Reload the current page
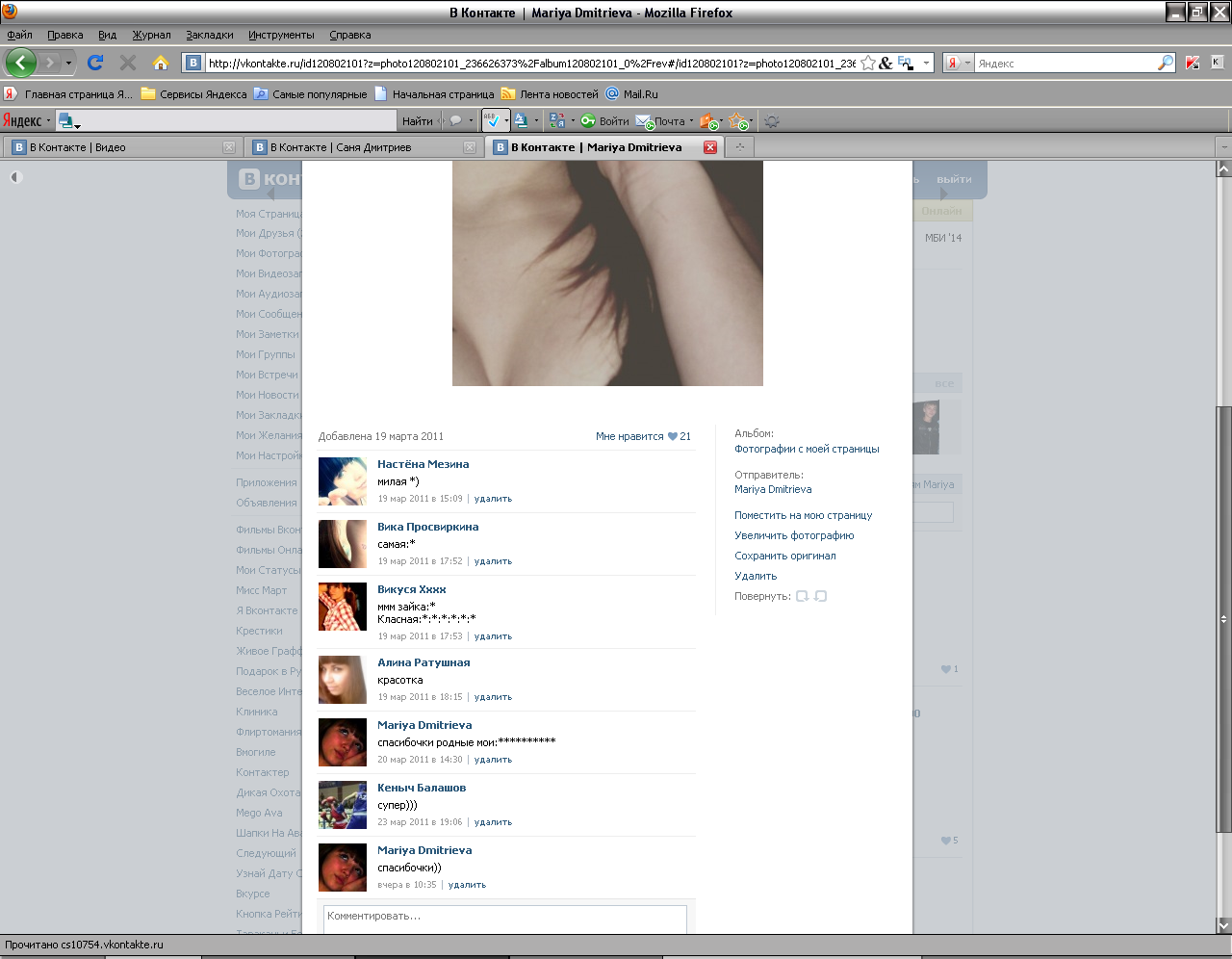The height and width of the screenshot is (959, 1232). tap(94, 63)
